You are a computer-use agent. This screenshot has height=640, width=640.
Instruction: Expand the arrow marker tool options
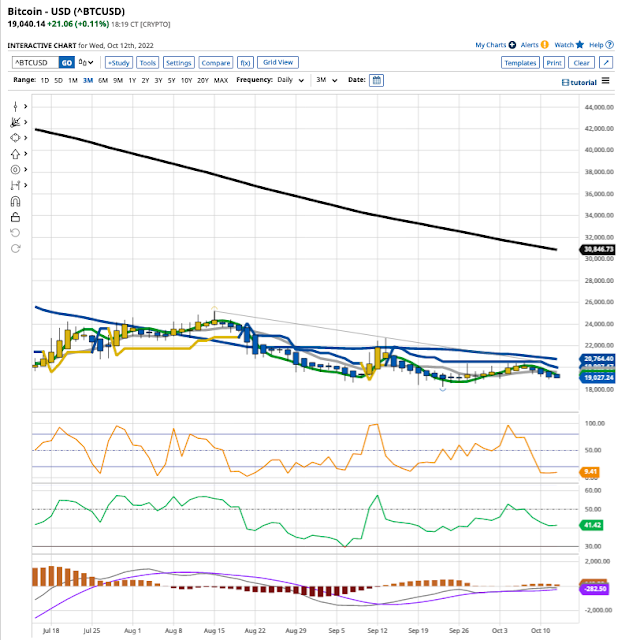point(26,154)
